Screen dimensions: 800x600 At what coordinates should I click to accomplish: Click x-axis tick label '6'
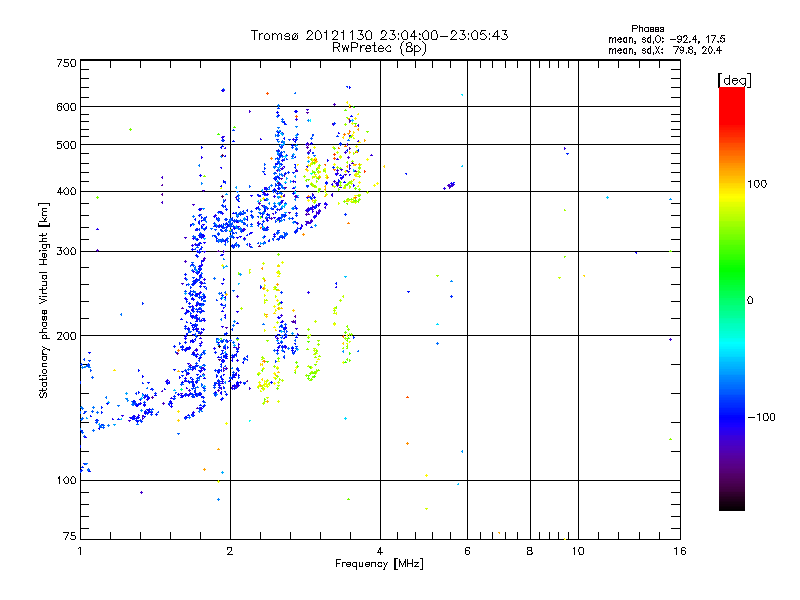(467, 551)
